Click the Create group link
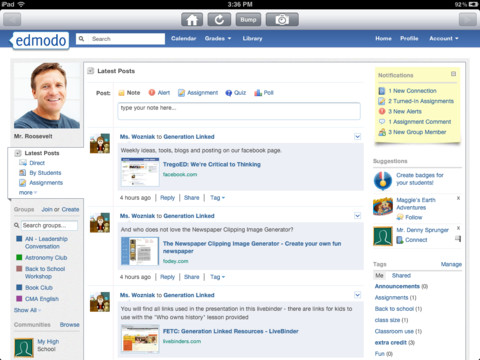Image resolution: width=480 pixels, height=360 pixels. (70, 209)
